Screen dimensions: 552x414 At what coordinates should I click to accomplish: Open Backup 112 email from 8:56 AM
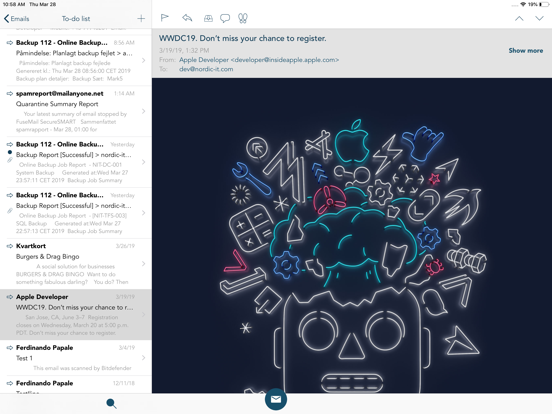(76, 60)
